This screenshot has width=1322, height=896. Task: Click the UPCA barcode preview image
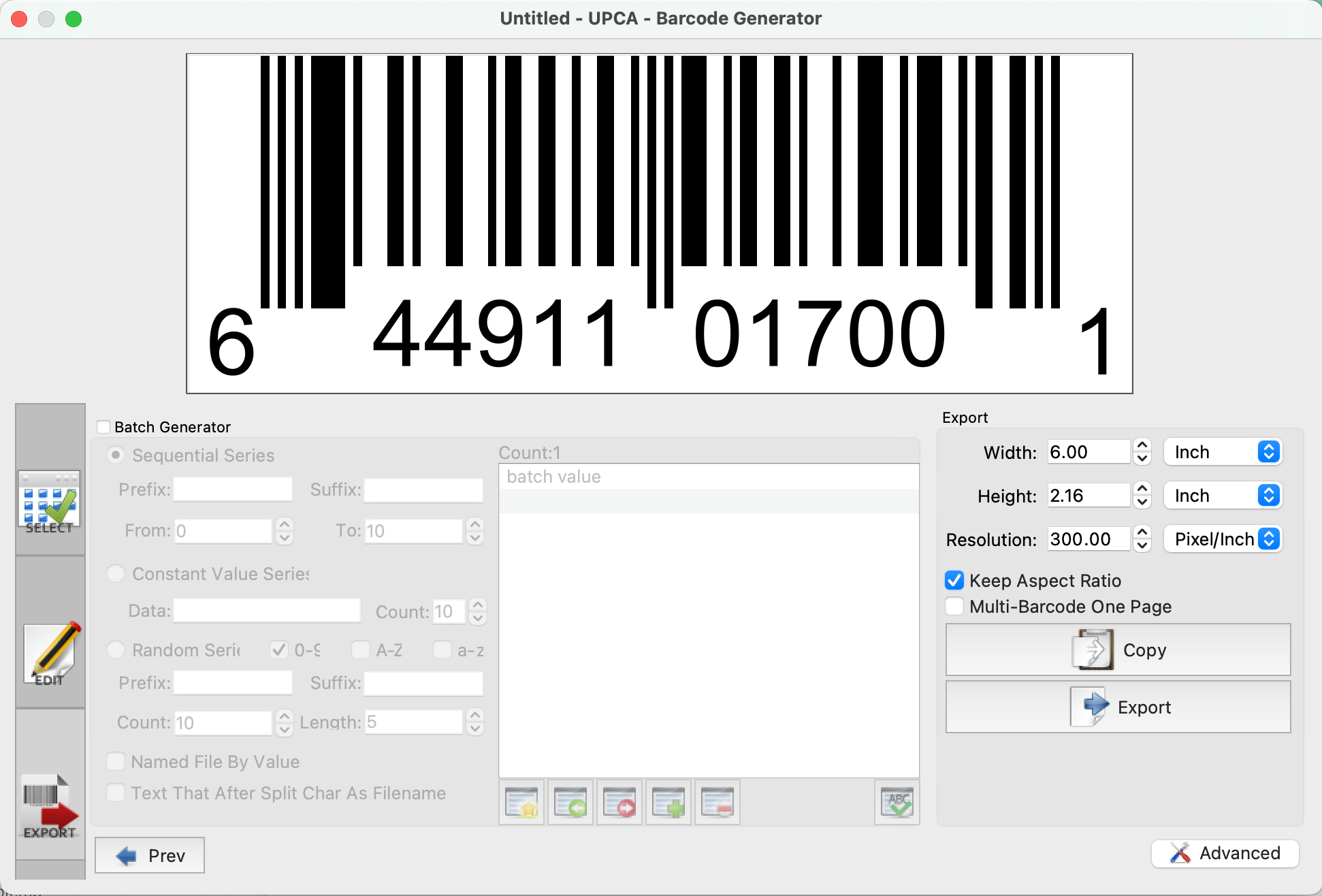click(660, 223)
